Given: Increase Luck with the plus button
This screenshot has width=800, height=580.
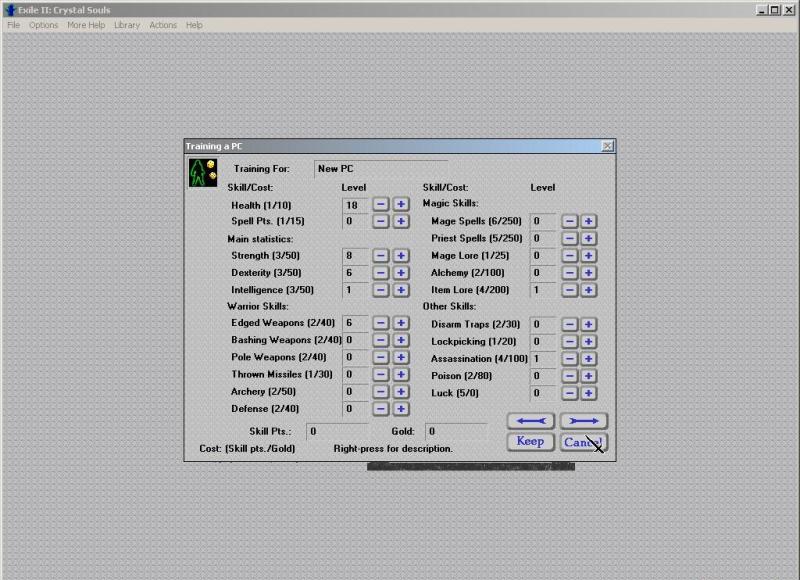Looking at the screenshot, I should pos(589,393).
